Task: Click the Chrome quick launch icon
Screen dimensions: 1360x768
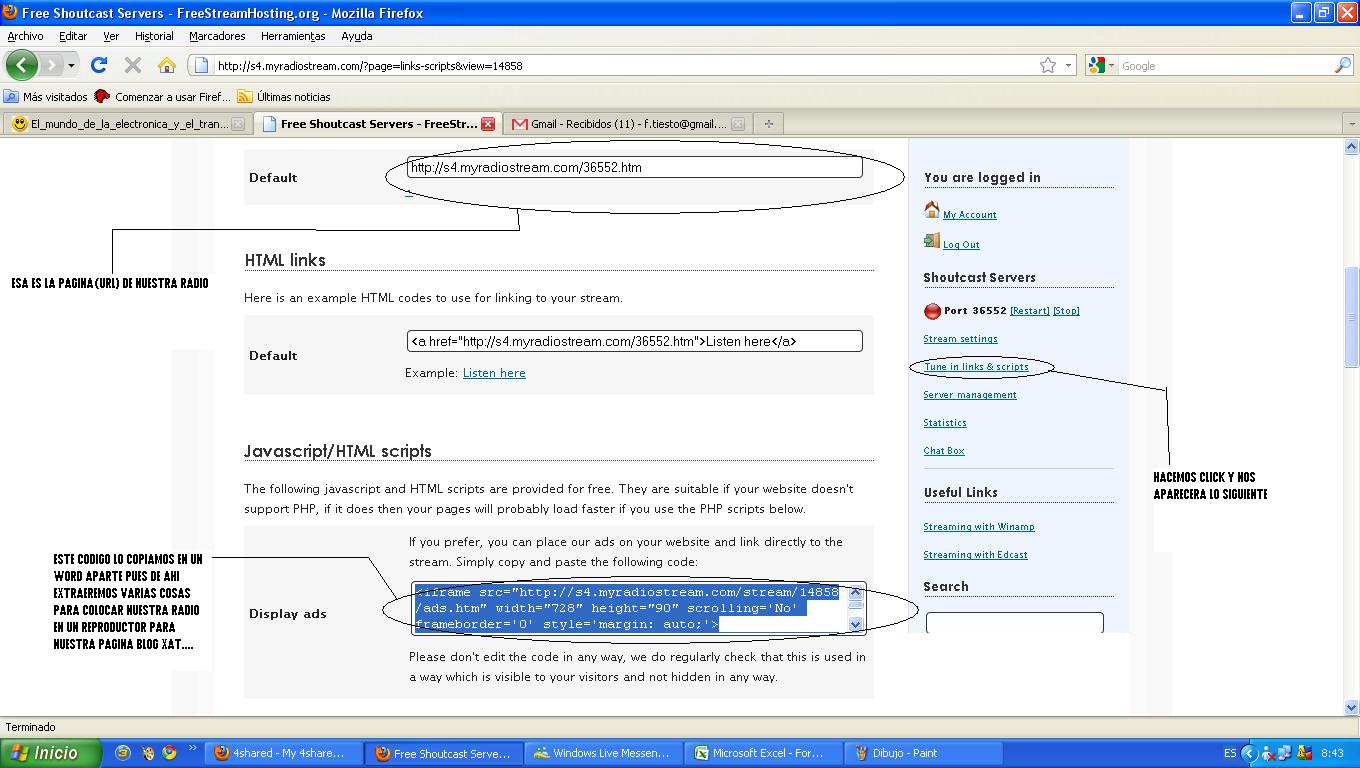Action: [169, 753]
